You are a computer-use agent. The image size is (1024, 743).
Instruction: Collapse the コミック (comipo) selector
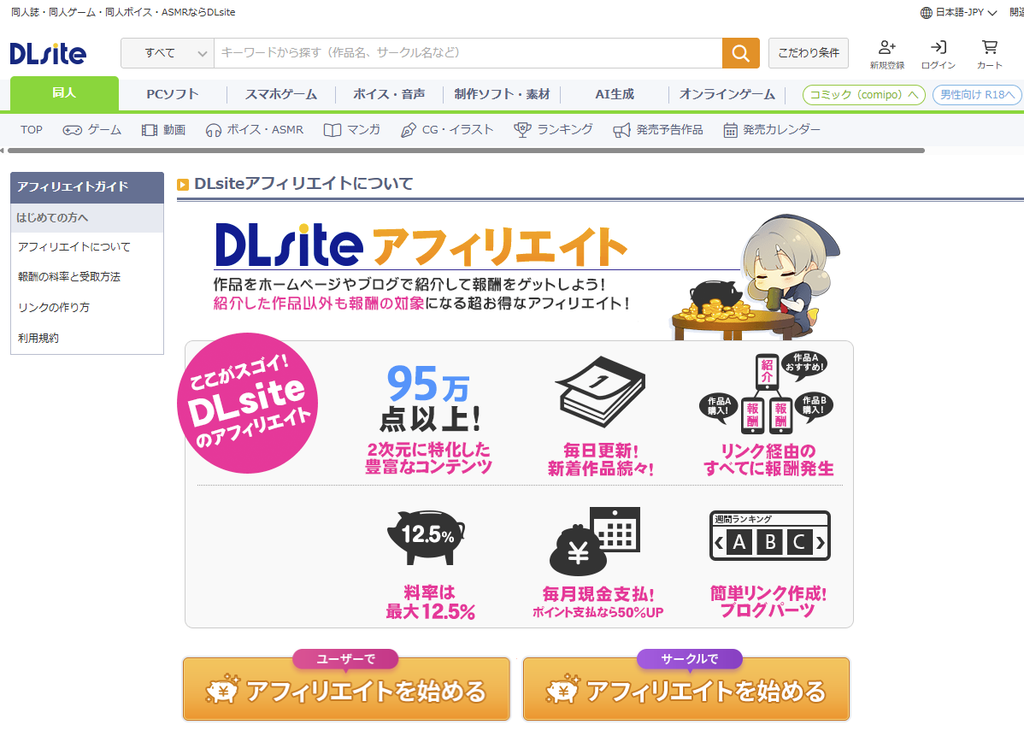863,95
